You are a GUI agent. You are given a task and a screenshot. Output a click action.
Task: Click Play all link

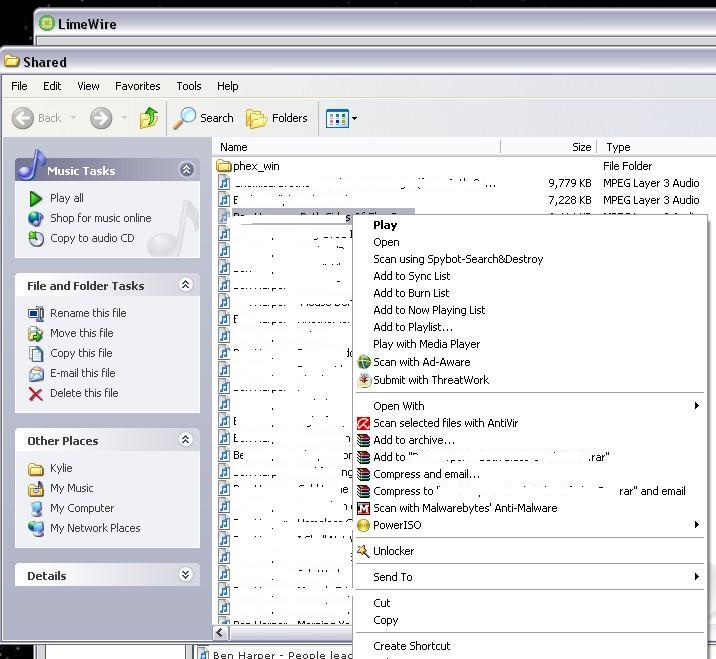[x=67, y=198]
